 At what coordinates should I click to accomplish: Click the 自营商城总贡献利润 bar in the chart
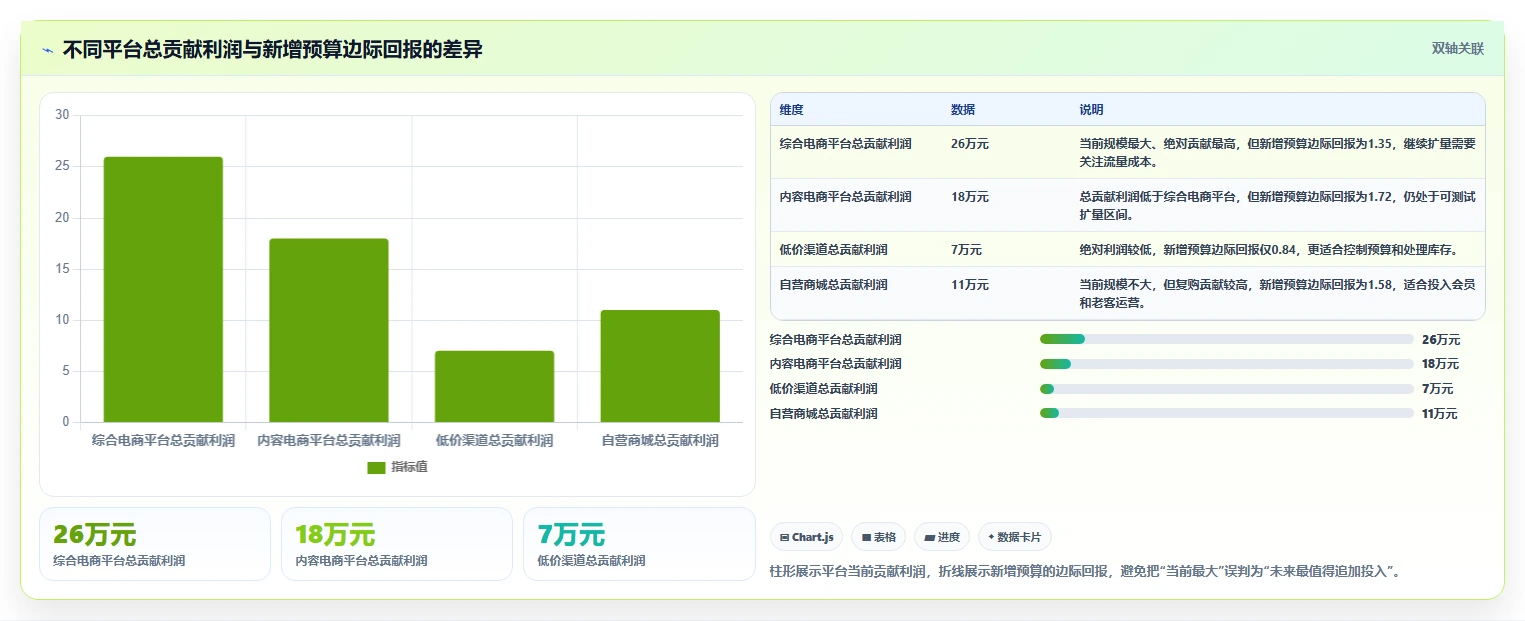[660, 366]
